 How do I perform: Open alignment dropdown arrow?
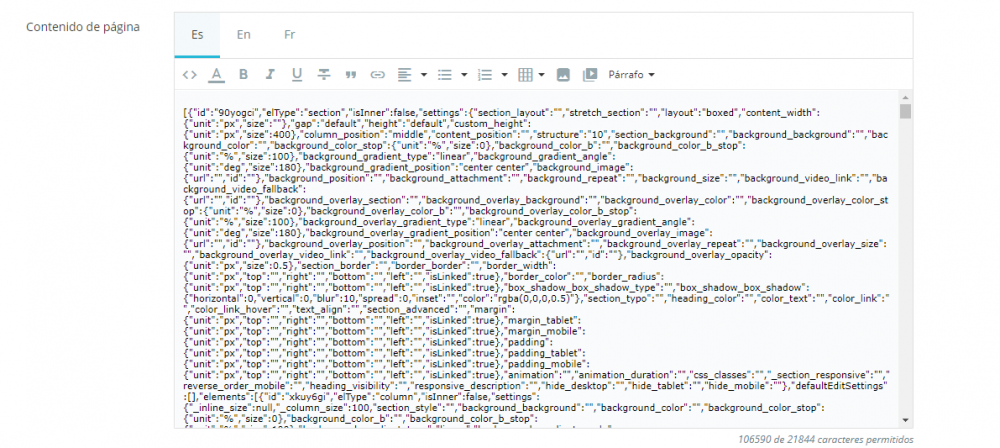click(423, 75)
